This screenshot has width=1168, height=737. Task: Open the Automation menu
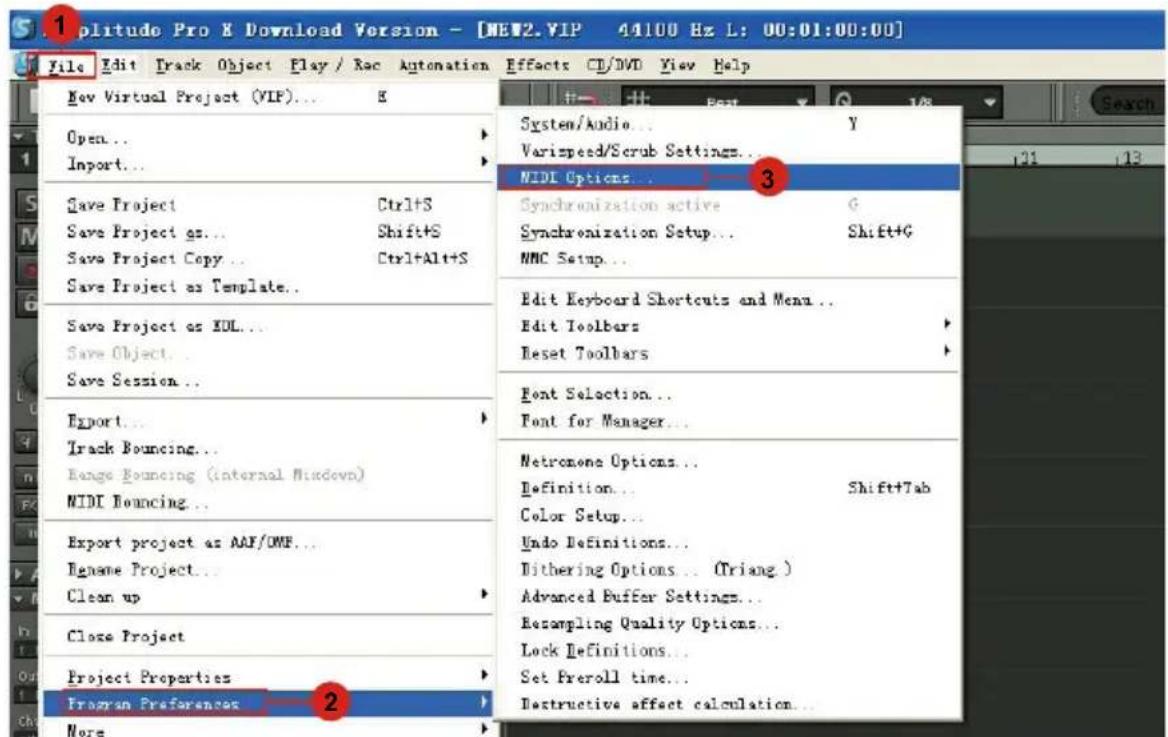click(444, 66)
